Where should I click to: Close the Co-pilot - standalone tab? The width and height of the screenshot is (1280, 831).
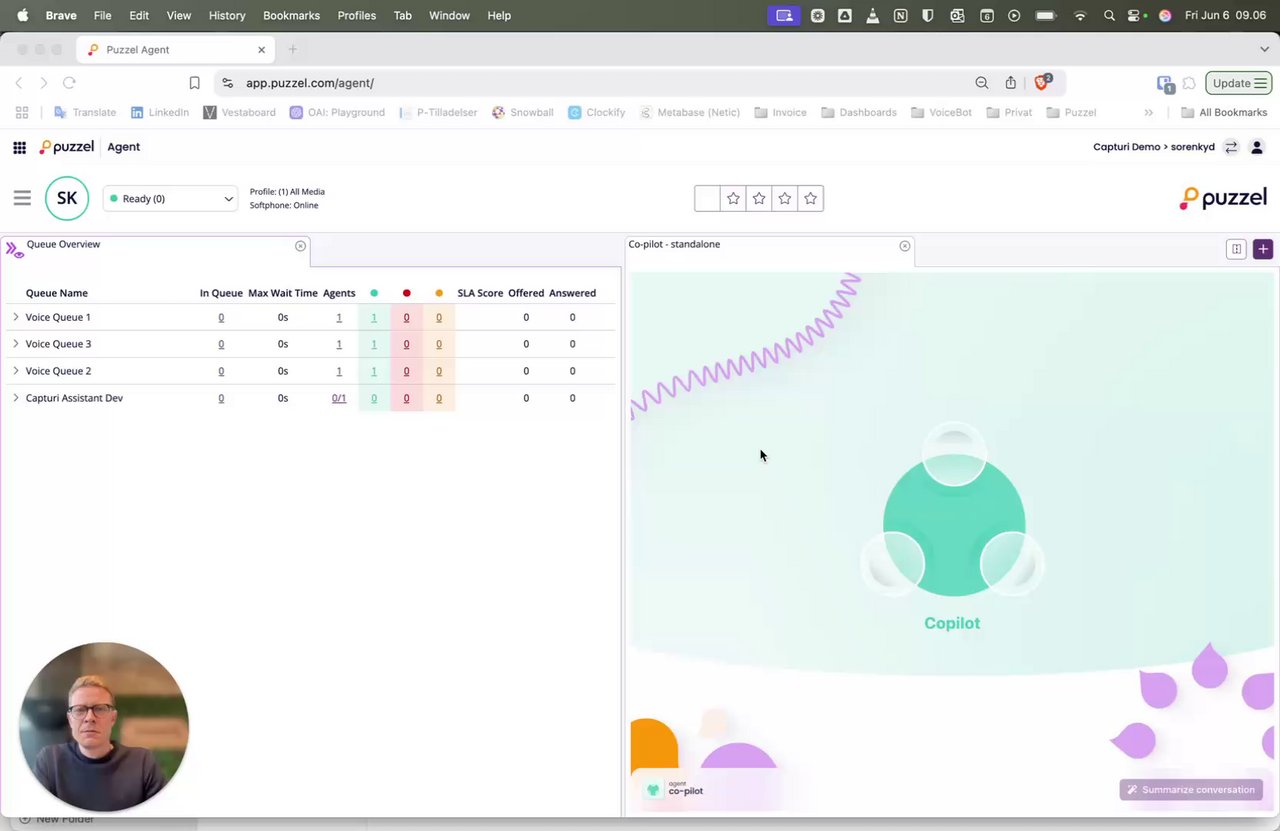pos(905,246)
